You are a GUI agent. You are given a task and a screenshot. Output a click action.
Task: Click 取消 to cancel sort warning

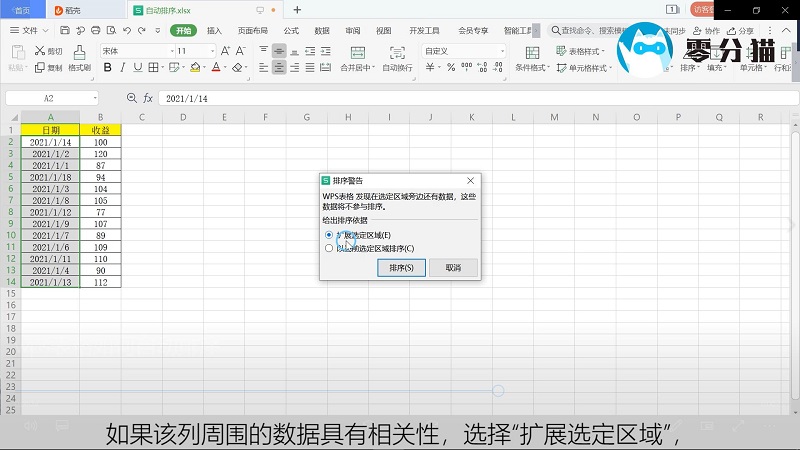click(x=453, y=268)
